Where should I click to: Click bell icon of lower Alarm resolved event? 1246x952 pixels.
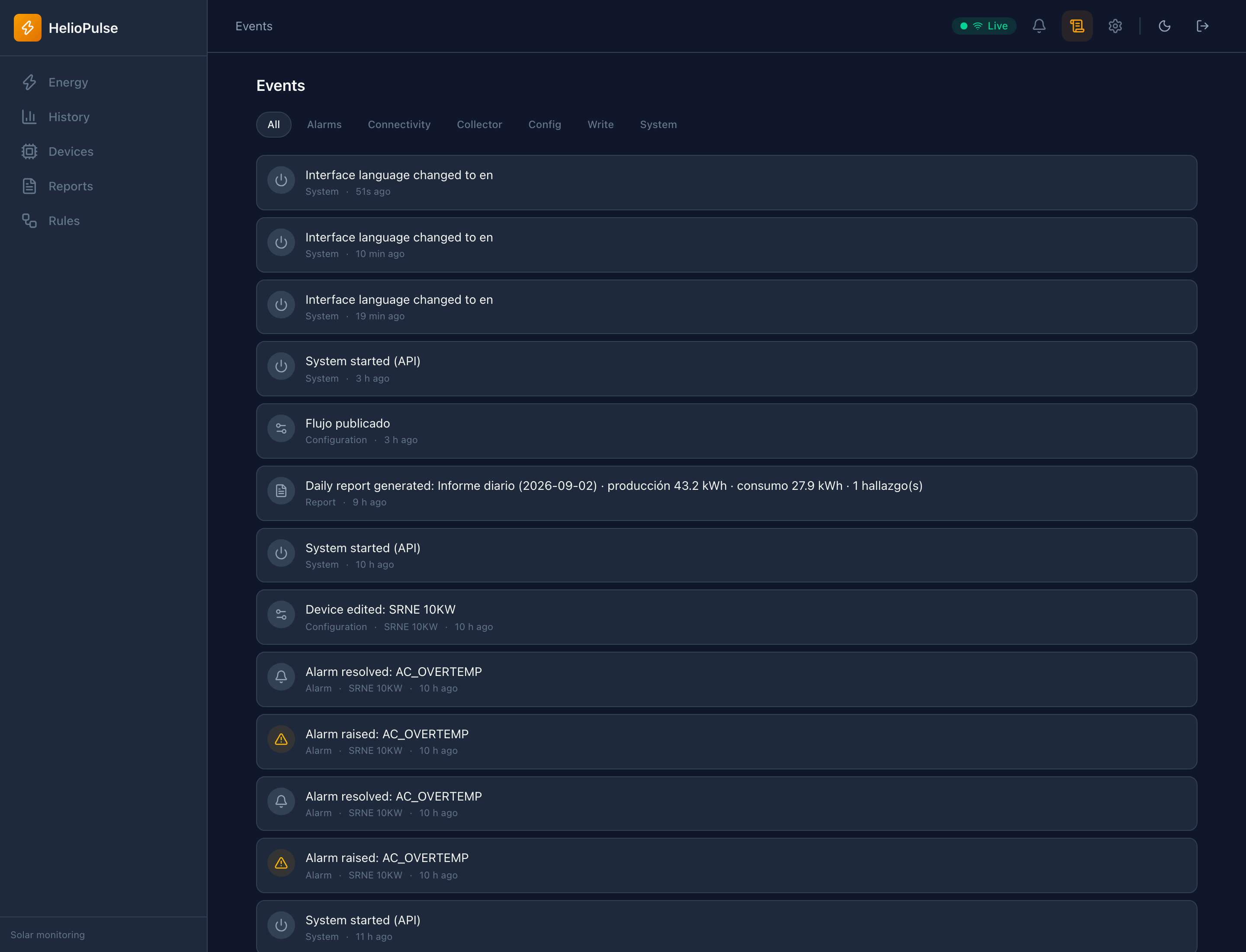pyautogui.click(x=281, y=801)
